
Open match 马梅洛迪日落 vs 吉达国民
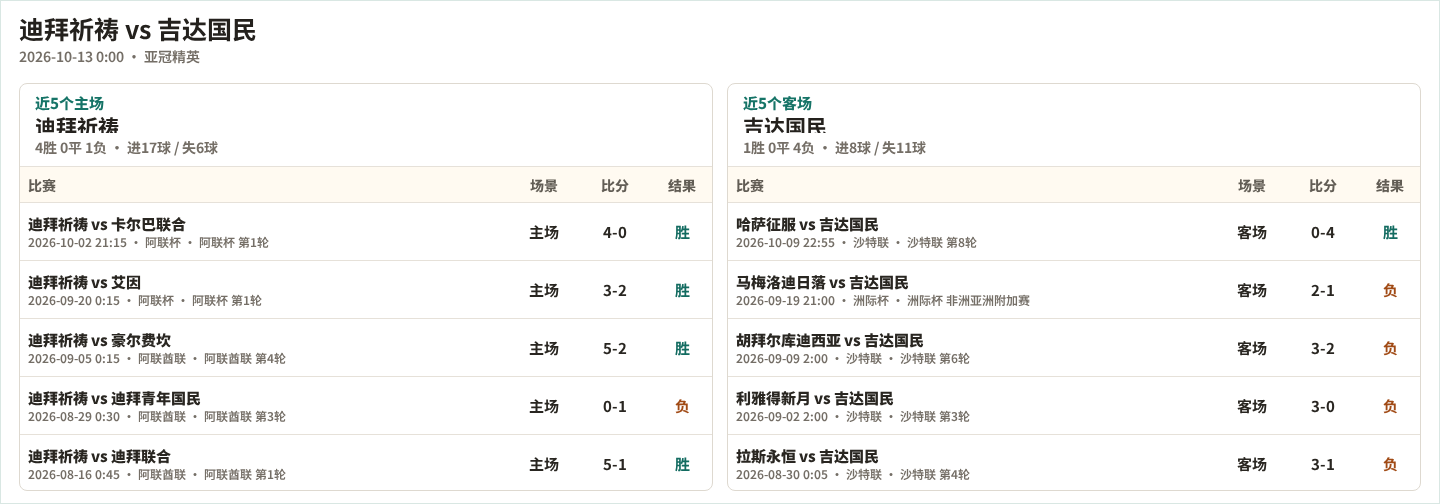(822, 282)
